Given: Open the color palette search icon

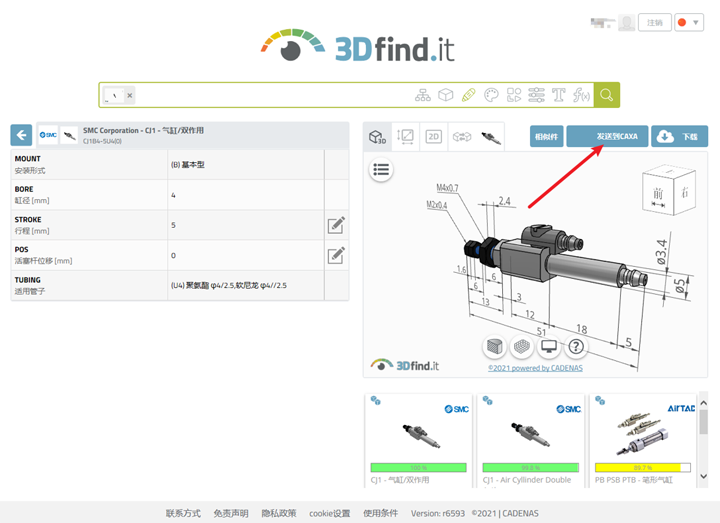Looking at the screenshot, I should tap(491, 95).
